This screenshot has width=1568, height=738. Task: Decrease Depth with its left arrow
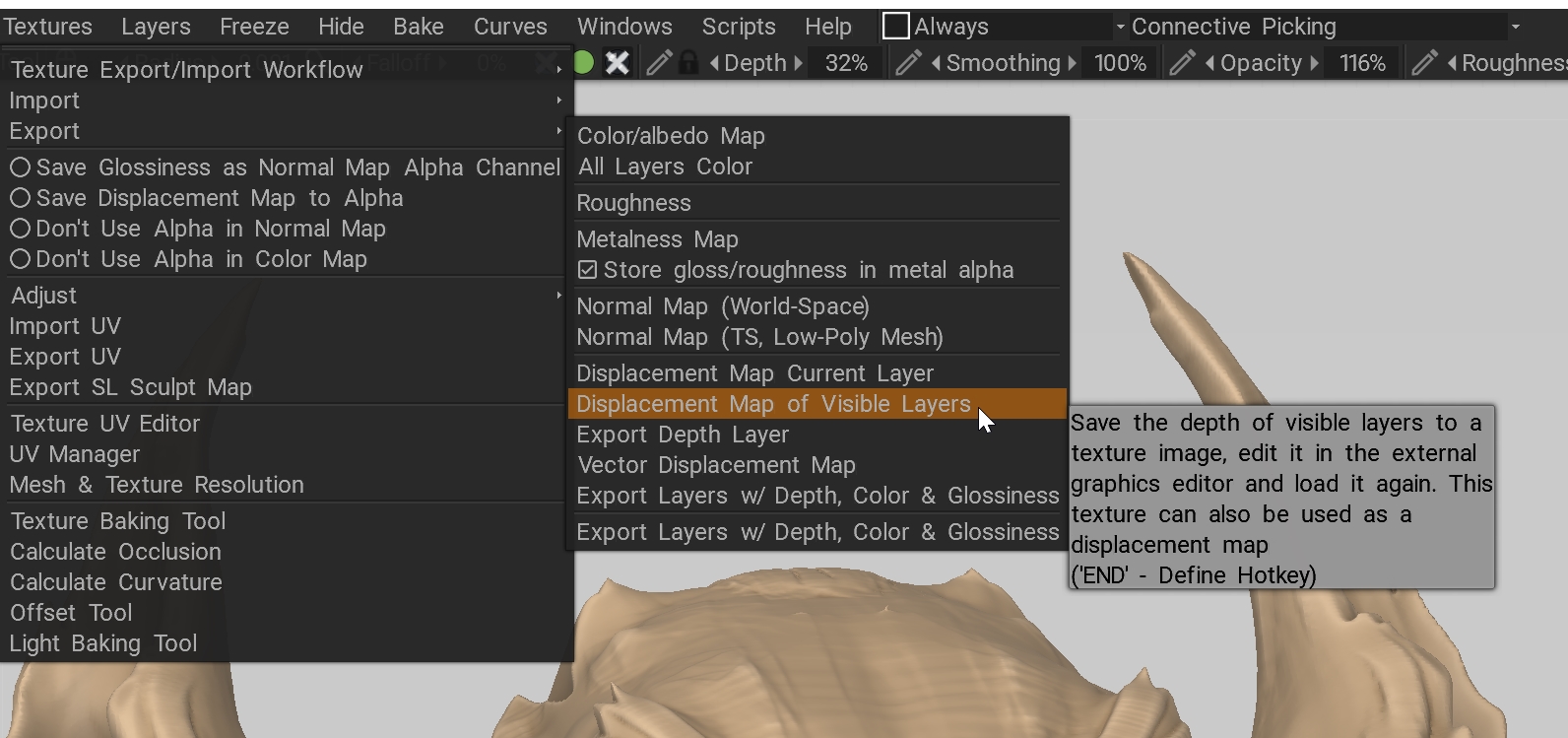click(x=714, y=63)
